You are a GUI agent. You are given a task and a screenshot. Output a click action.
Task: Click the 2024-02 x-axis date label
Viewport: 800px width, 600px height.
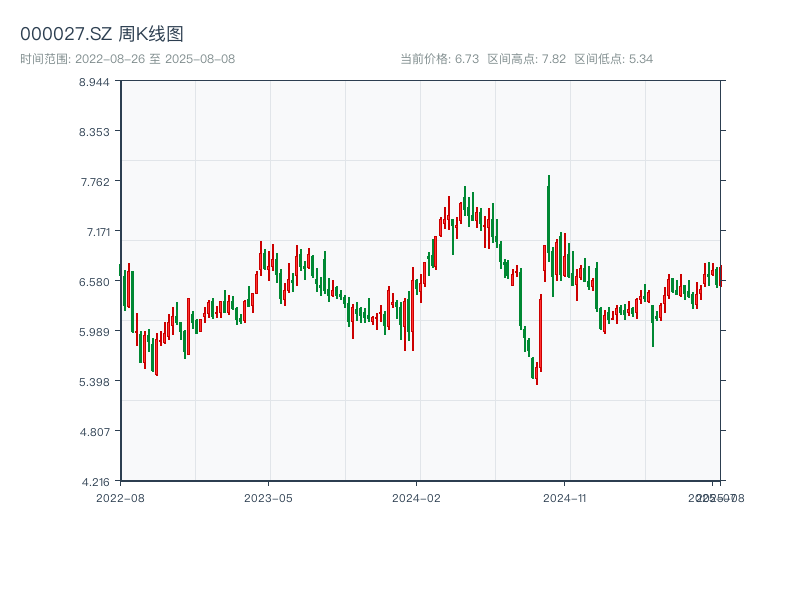point(417,497)
